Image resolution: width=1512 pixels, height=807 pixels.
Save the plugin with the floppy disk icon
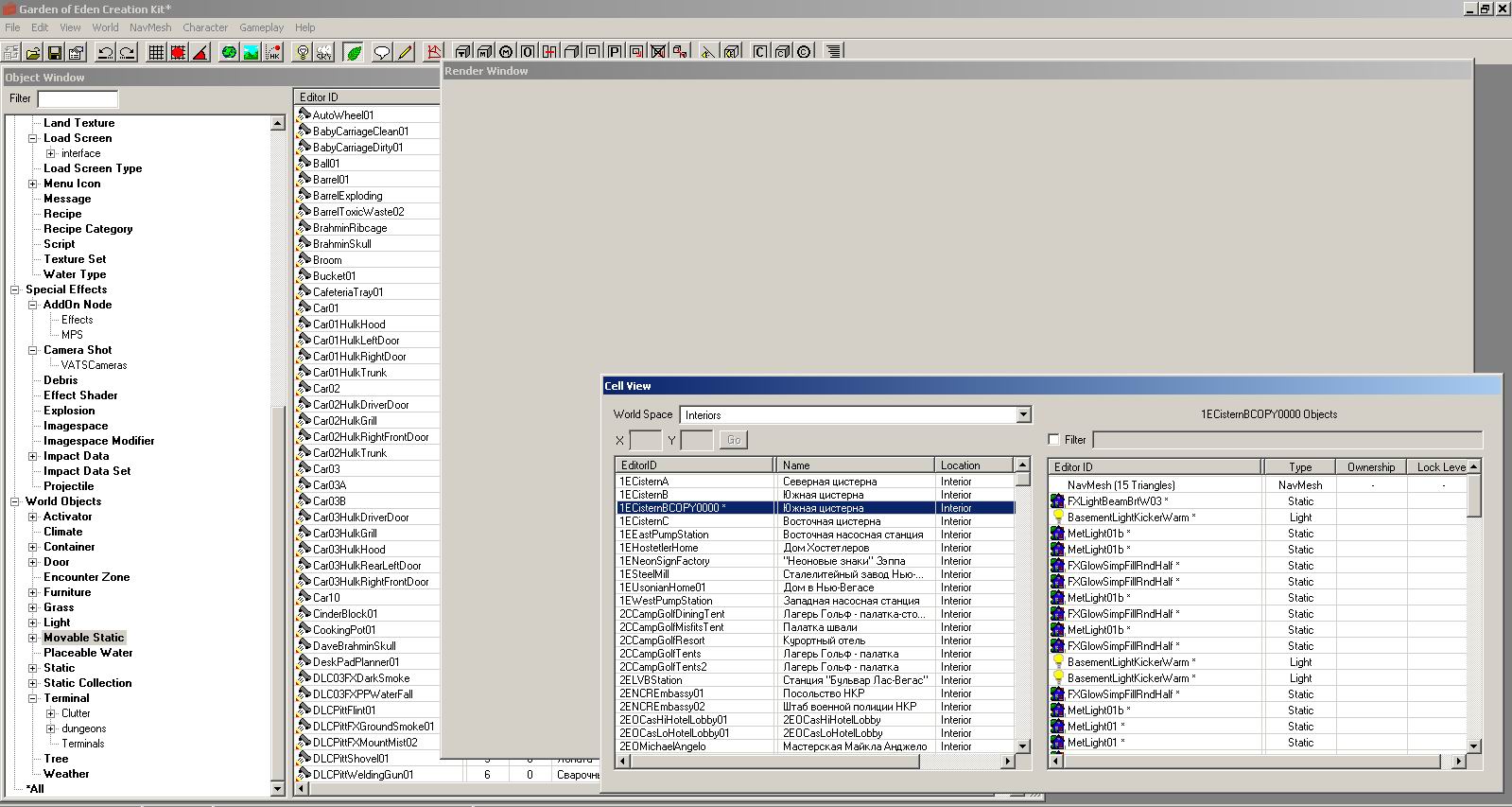[x=55, y=52]
